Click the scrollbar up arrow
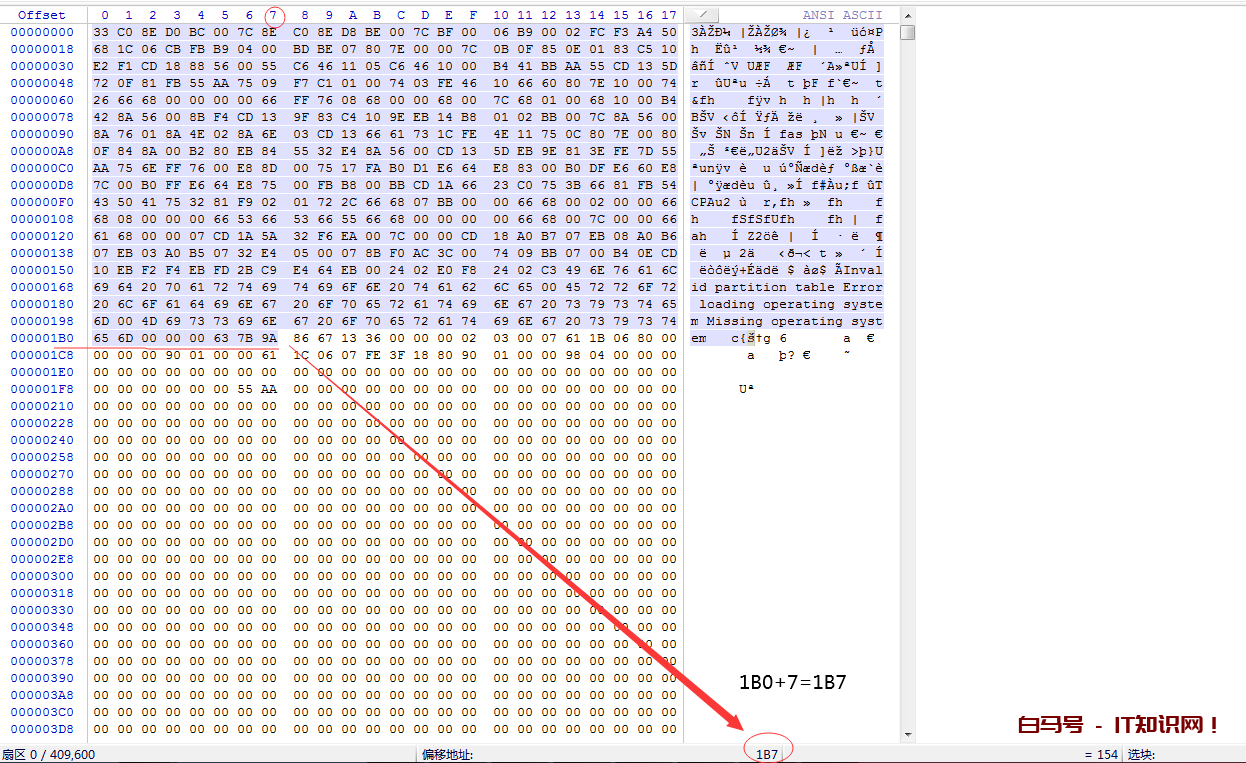This screenshot has width=1246, height=763. (x=907, y=15)
